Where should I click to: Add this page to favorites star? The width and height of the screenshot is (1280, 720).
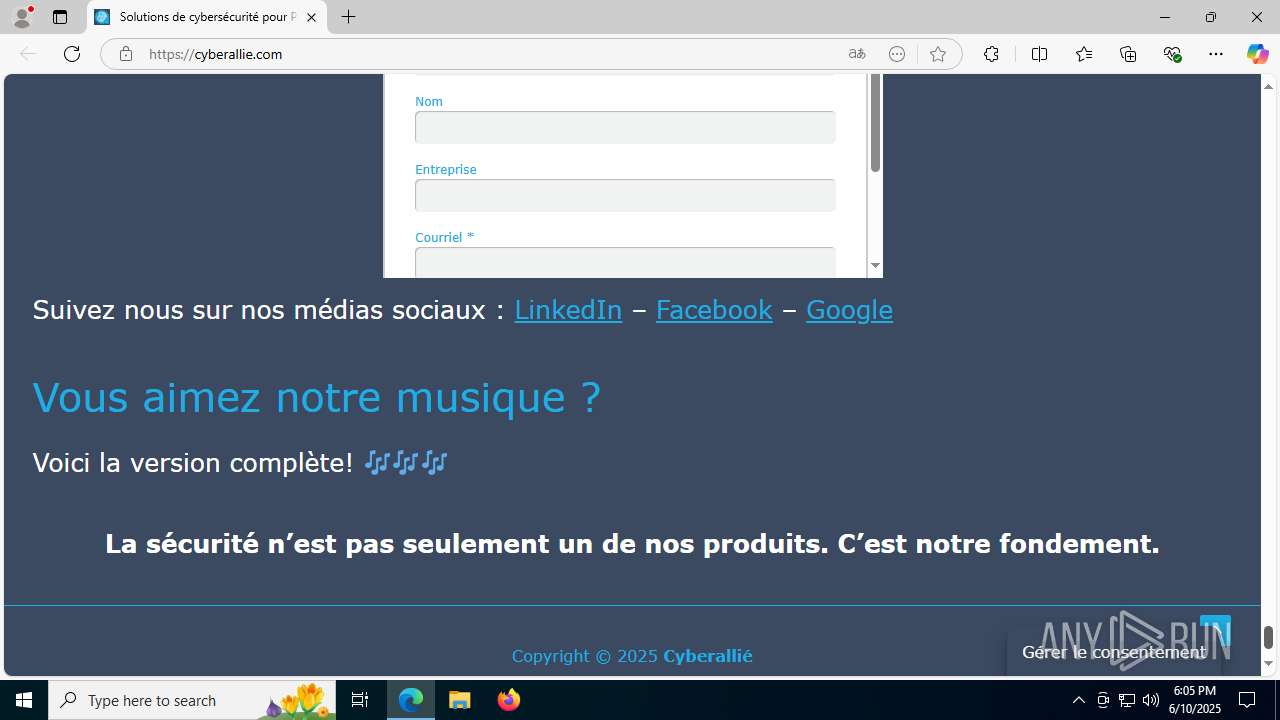pos(937,54)
